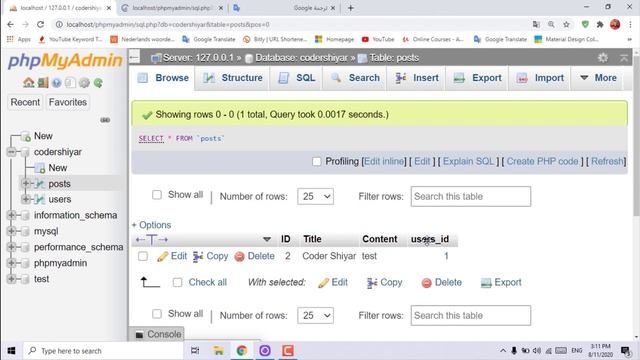Open browser extensions puzzle icon
The width and height of the screenshot is (640, 360).
click(x=600, y=24)
